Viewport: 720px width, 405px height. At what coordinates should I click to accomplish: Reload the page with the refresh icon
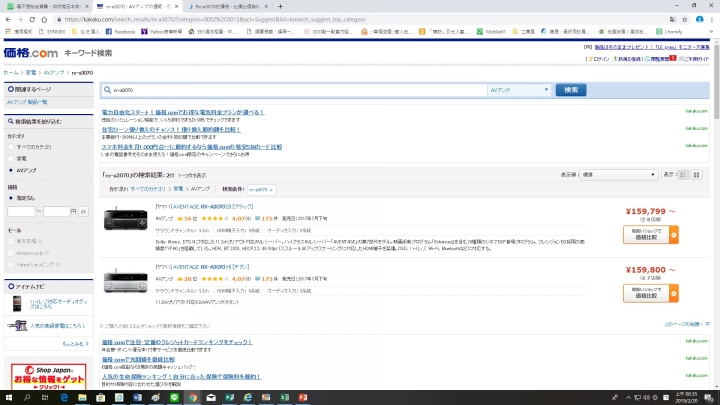tap(32, 19)
